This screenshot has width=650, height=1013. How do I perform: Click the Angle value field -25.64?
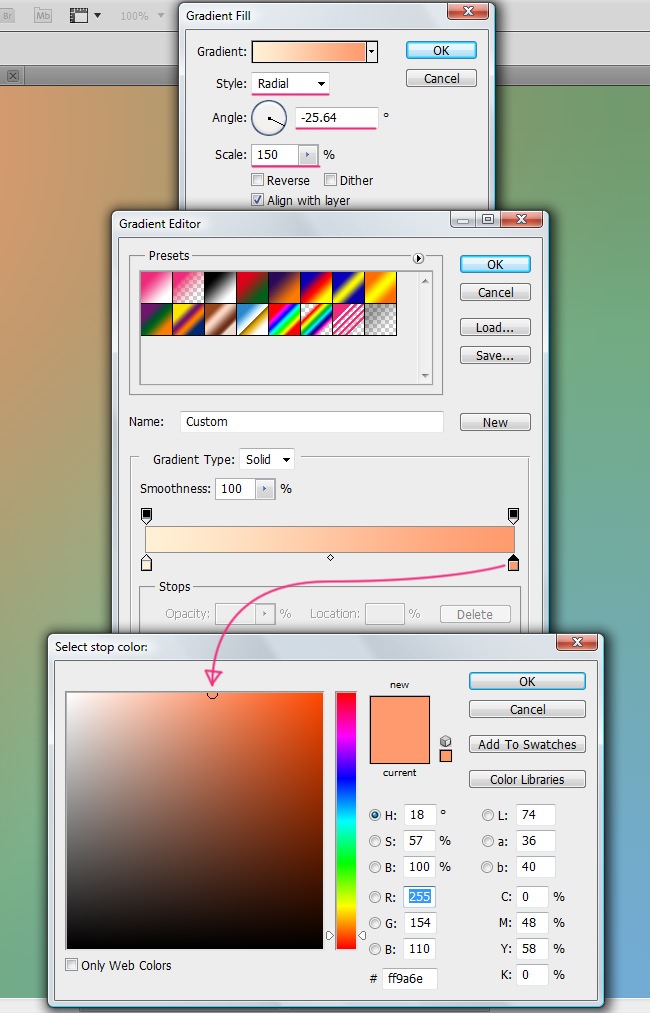tap(336, 118)
